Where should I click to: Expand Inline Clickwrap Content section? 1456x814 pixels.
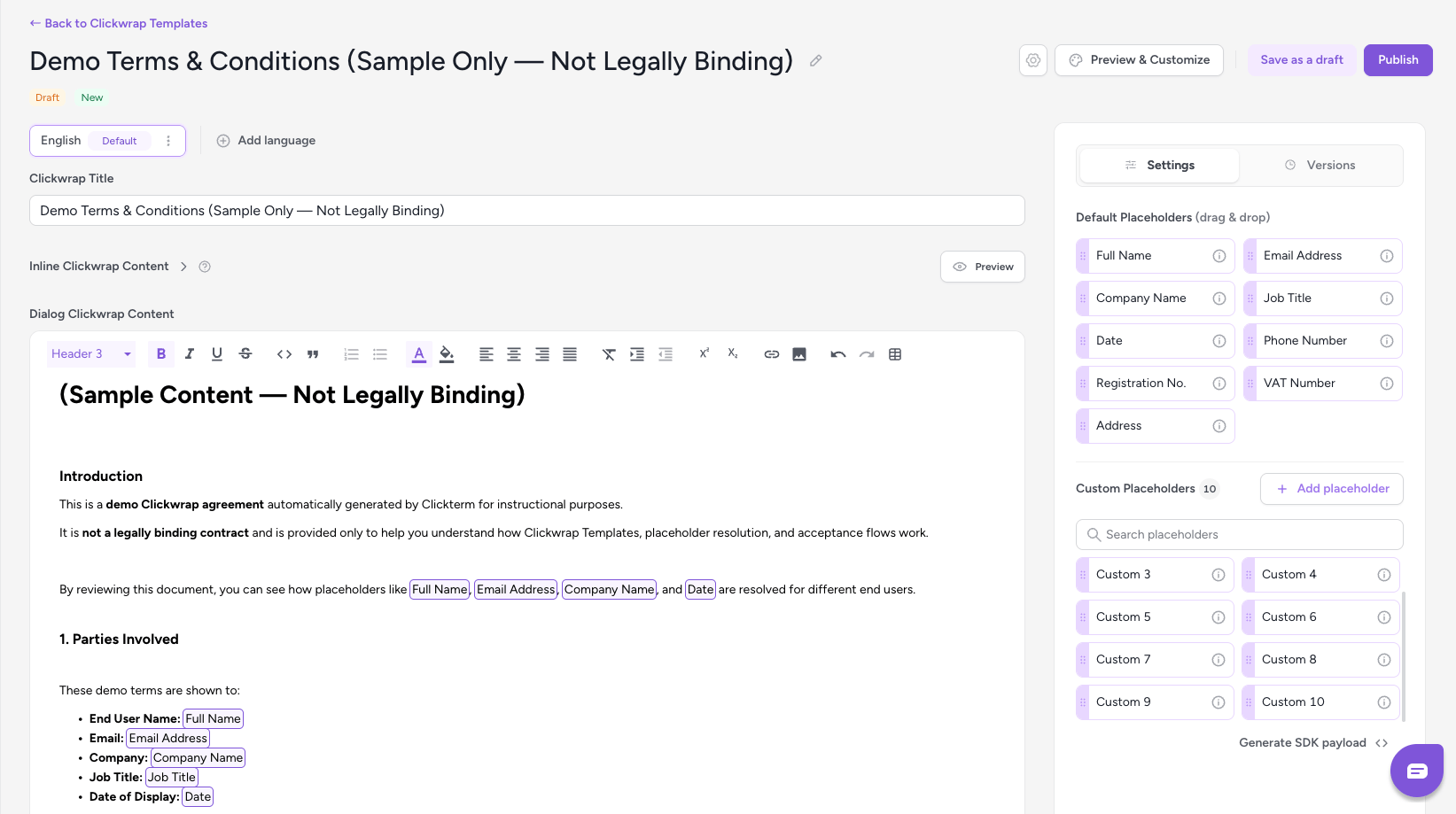click(183, 267)
